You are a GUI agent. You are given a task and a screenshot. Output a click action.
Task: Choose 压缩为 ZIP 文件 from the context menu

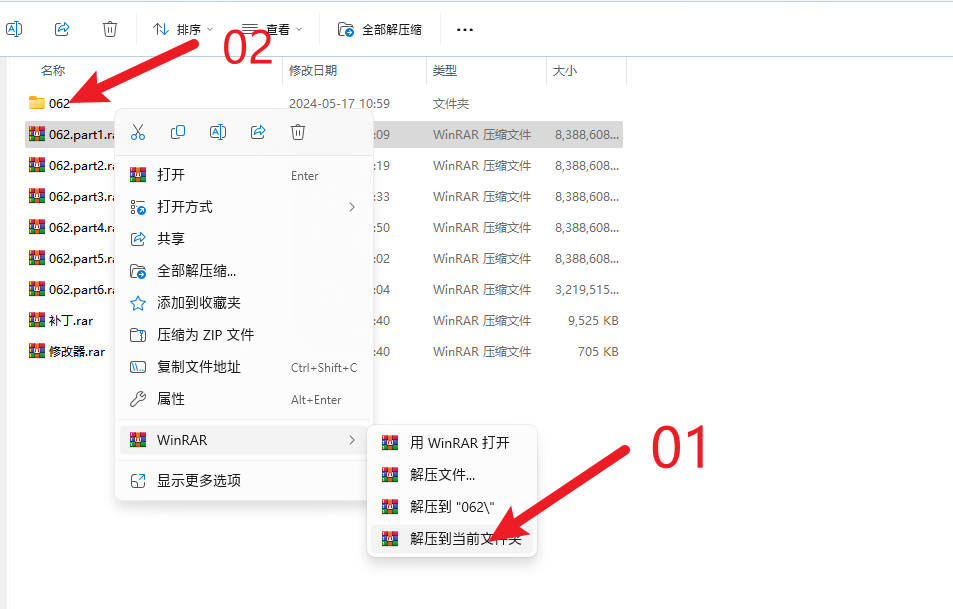[x=244, y=335]
